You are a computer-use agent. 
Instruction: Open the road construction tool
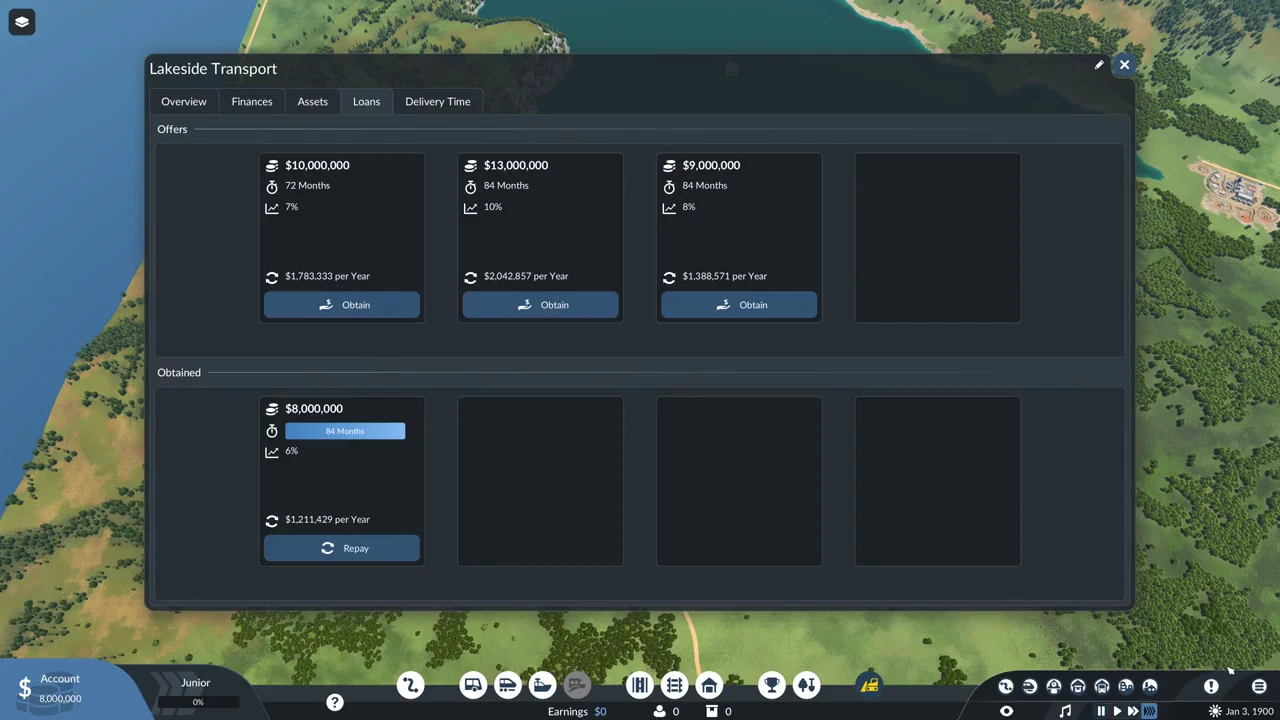pos(640,685)
